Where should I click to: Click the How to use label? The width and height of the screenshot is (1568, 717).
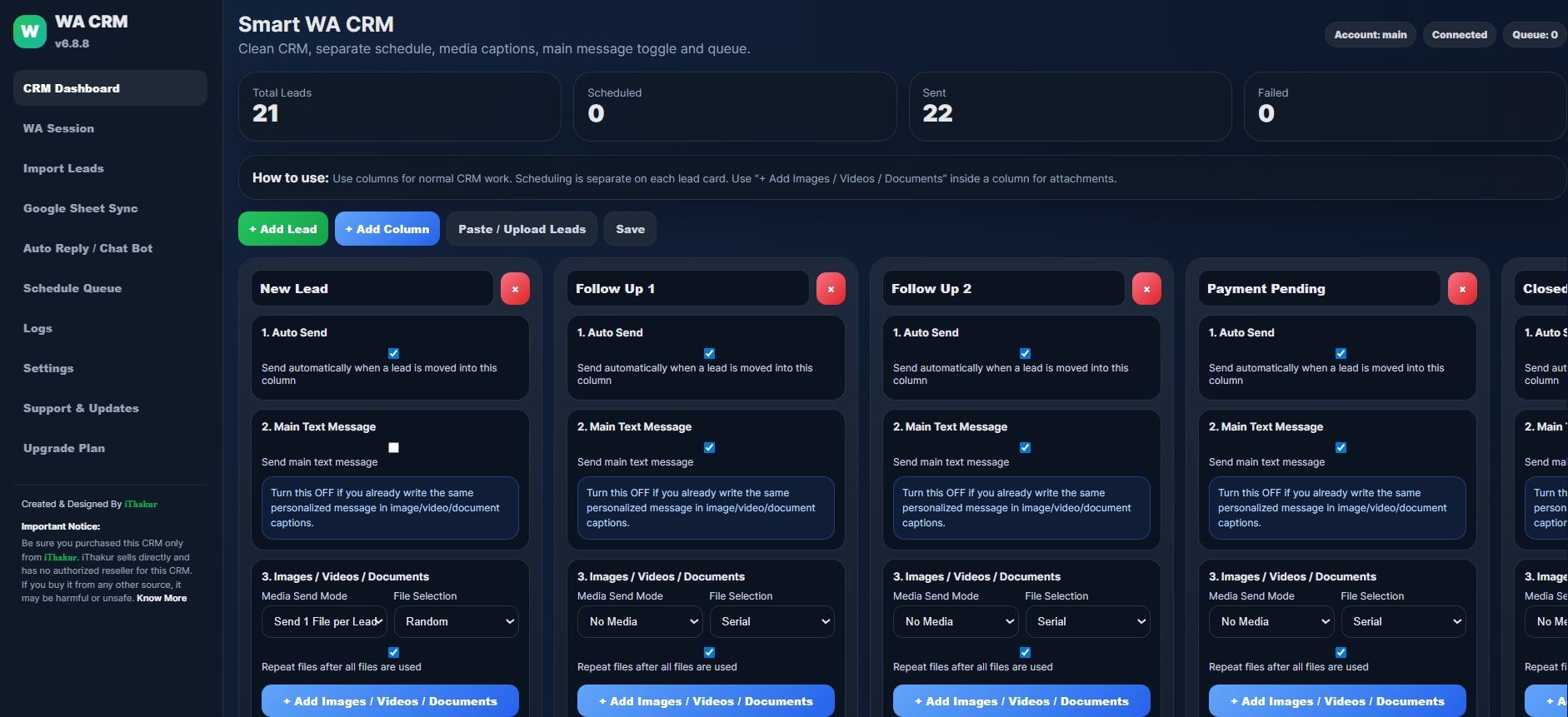[291, 177]
